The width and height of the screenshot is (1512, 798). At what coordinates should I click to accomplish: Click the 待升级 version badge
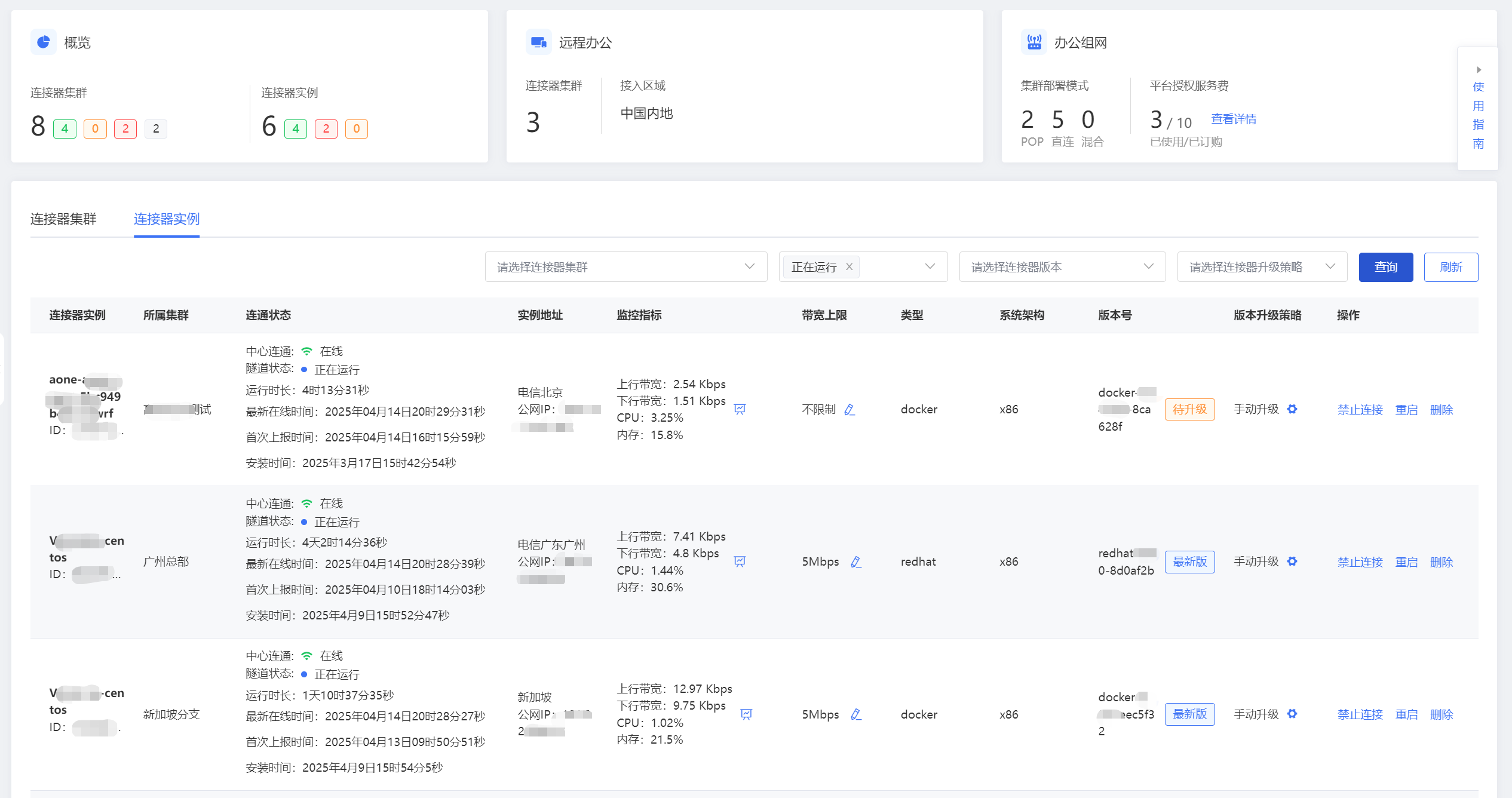point(1189,409)
